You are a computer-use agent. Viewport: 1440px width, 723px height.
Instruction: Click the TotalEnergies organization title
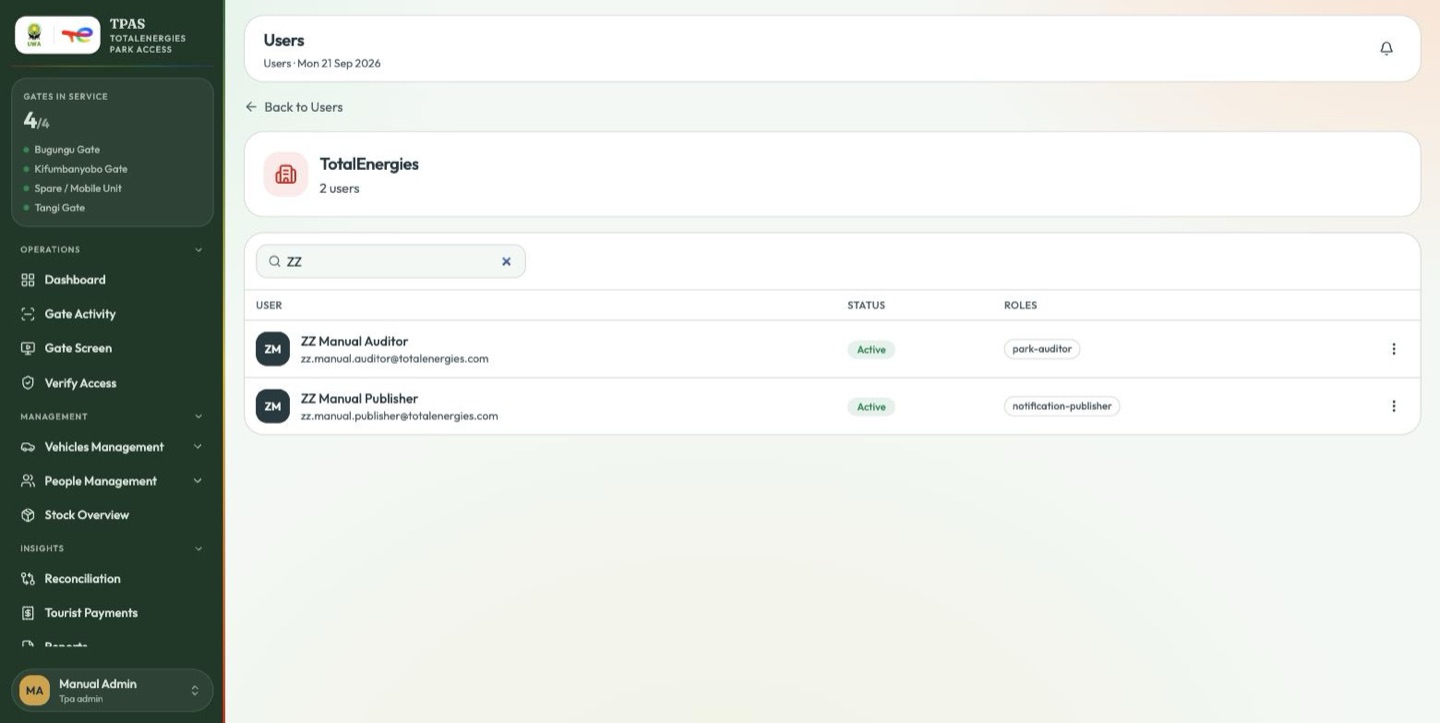[x=369, y=164]
